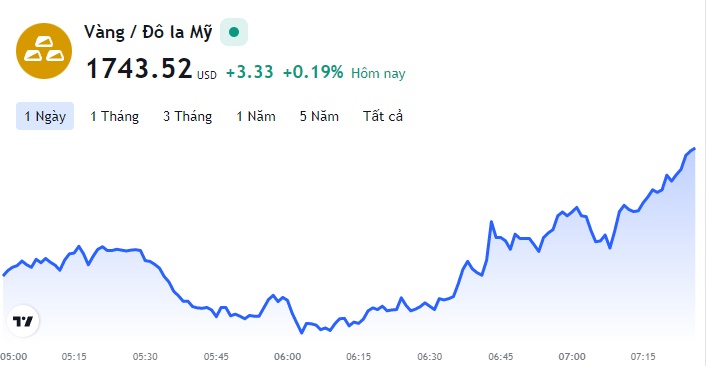Click the green market status indicator
Screen dimensions: 706x366
pyautogui.click(x=234, y=32)
